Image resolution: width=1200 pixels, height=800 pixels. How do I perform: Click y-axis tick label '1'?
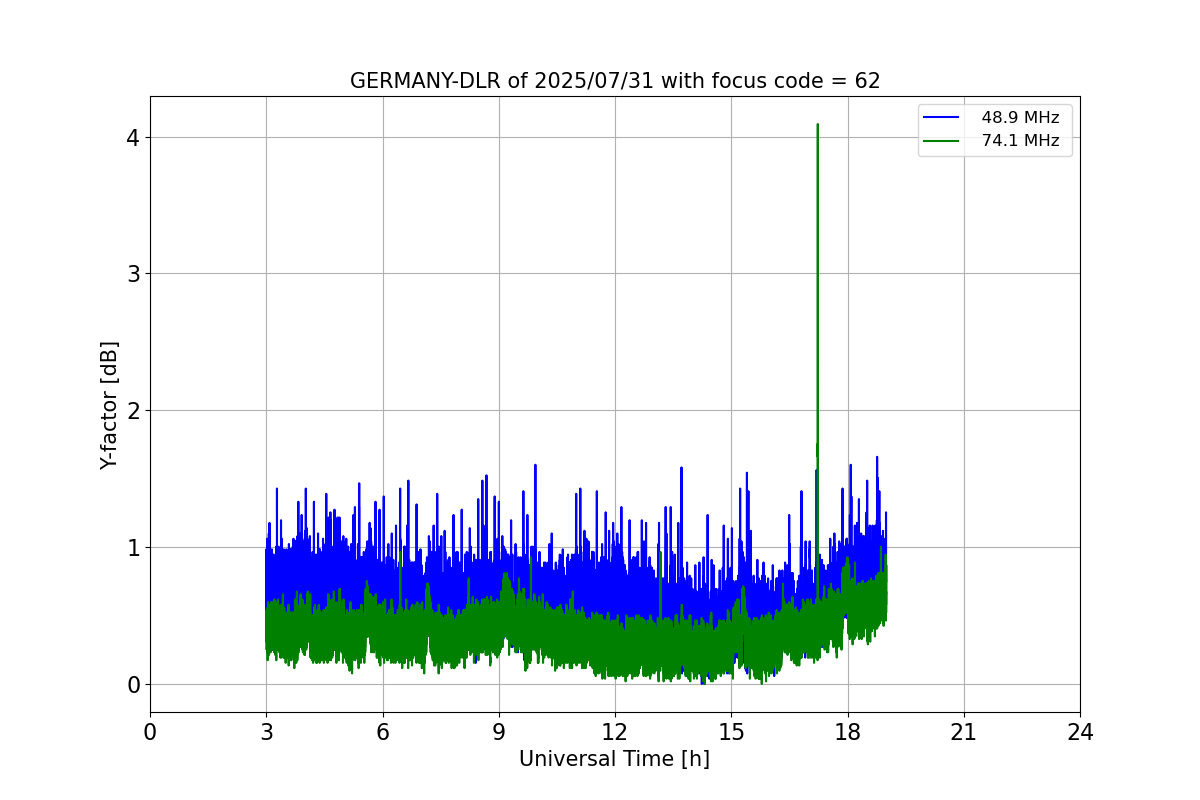tap(134, 548)
